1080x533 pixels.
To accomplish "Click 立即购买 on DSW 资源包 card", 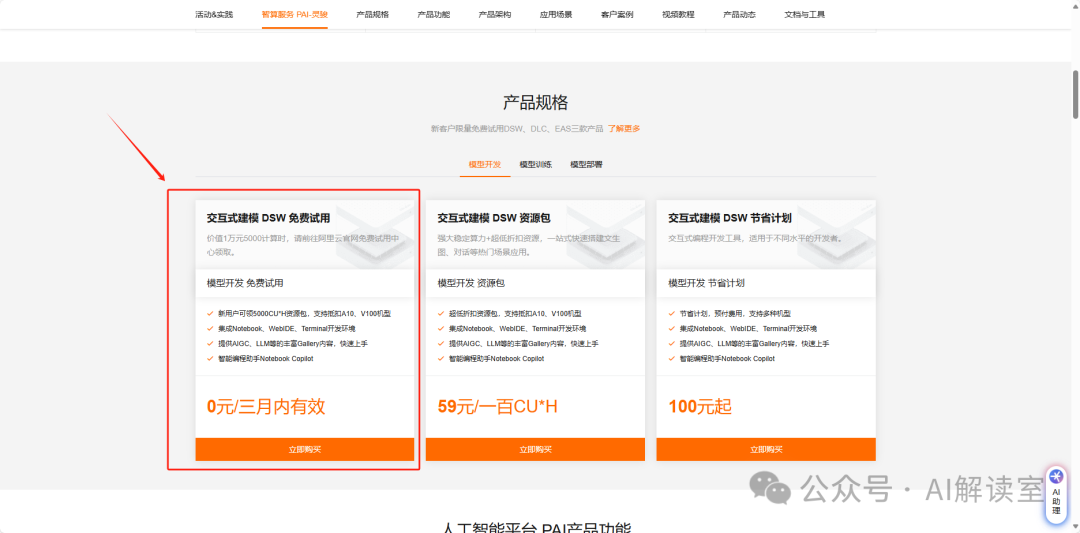I will coord(535,449).
